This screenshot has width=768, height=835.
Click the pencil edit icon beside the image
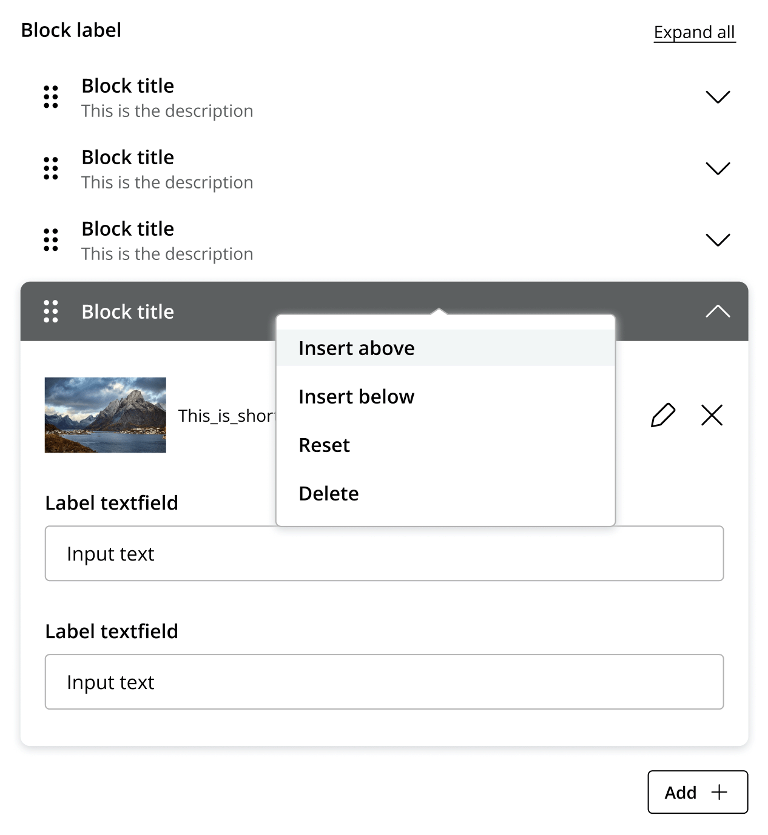663,415
